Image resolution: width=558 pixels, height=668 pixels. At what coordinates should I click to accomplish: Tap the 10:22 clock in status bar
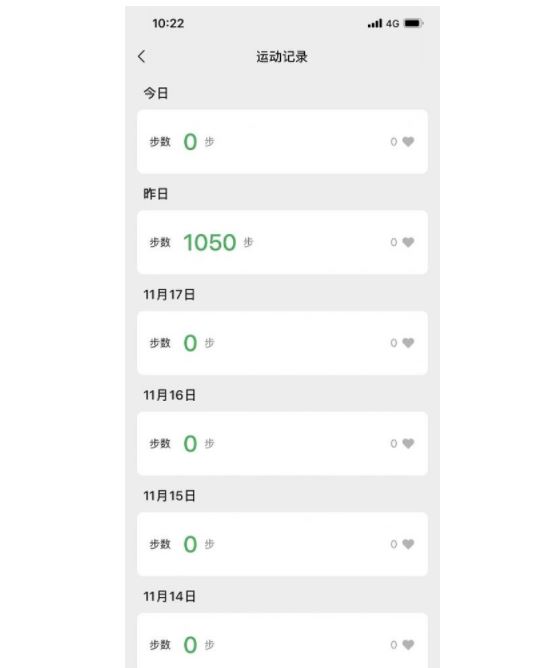coord(168,23)
